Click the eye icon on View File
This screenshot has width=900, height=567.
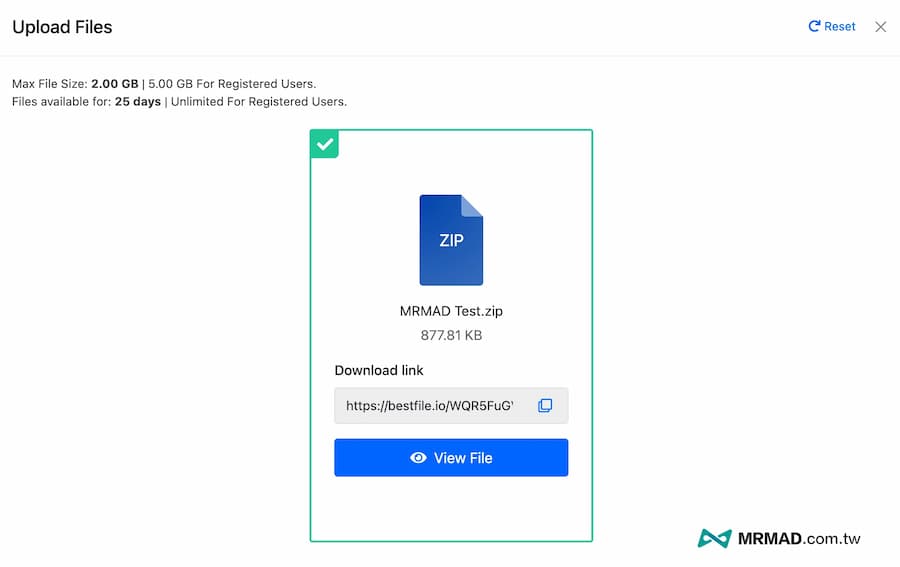419,458
